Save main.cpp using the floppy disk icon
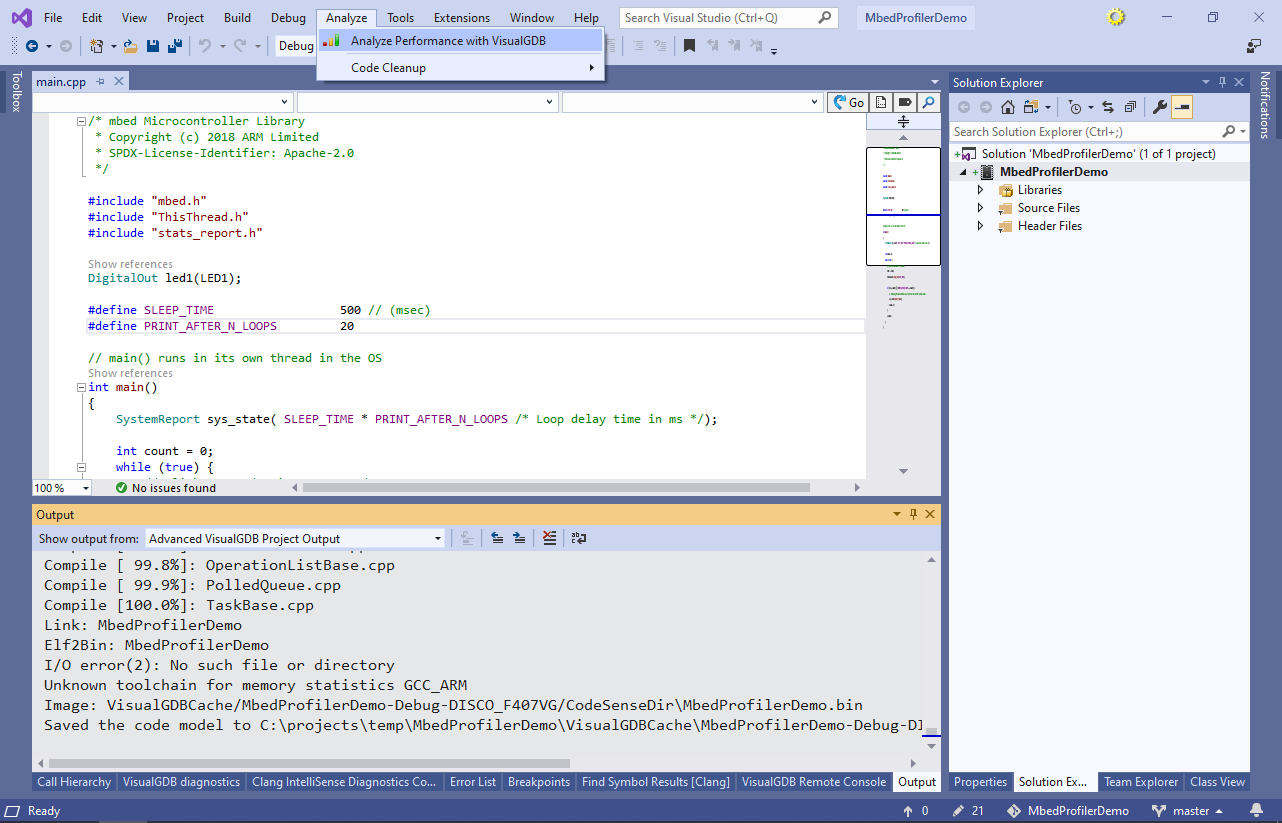This screenshot has height=823, width=1282. click(x=153, y=46)
